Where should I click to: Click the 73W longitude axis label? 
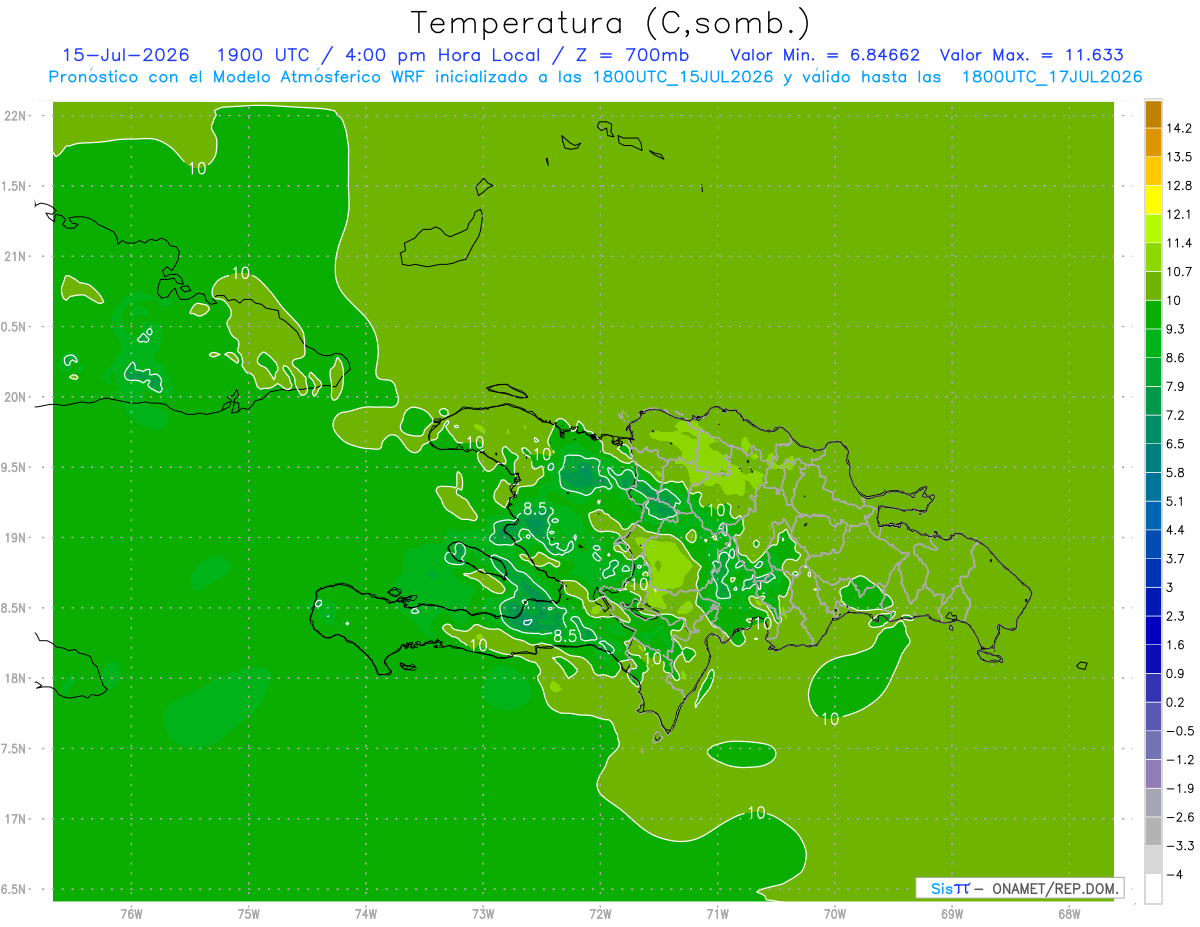click(483, 914)
